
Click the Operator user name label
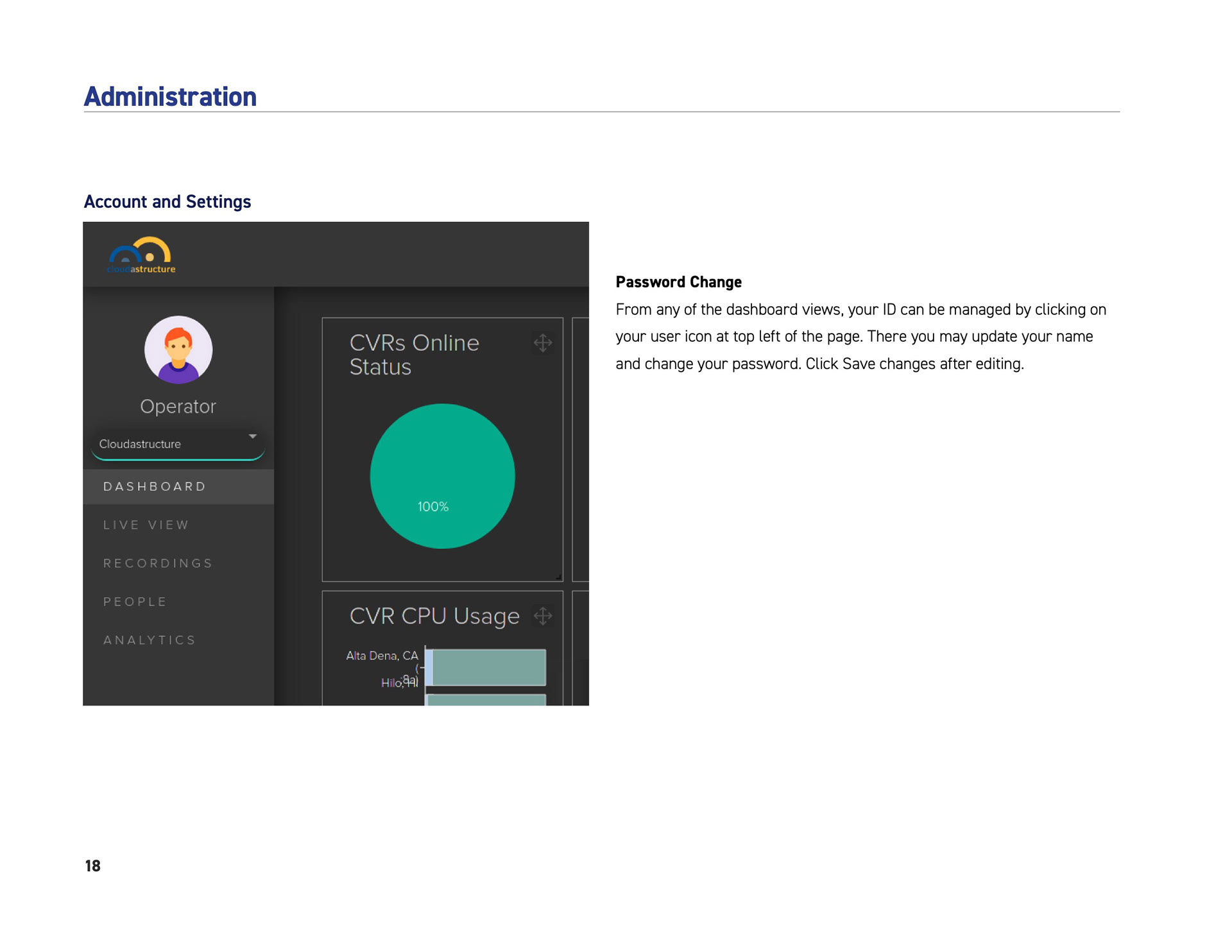[178, 406]
